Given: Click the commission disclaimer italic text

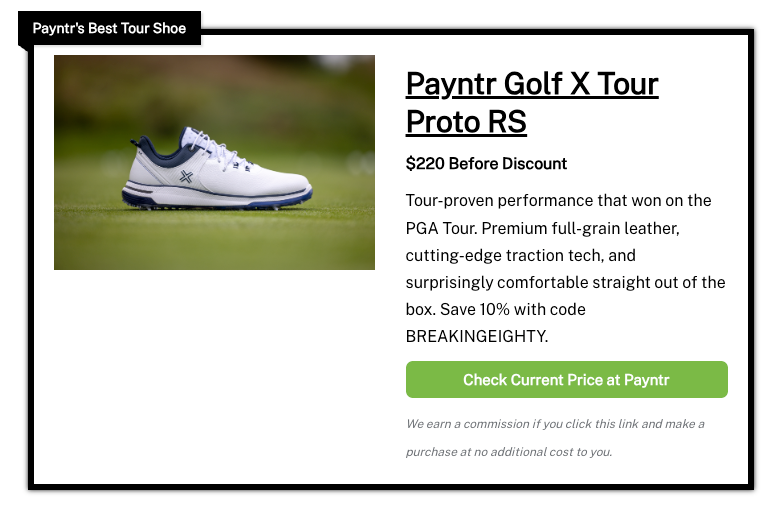Looking at the screenshot, I should (555, 424).
